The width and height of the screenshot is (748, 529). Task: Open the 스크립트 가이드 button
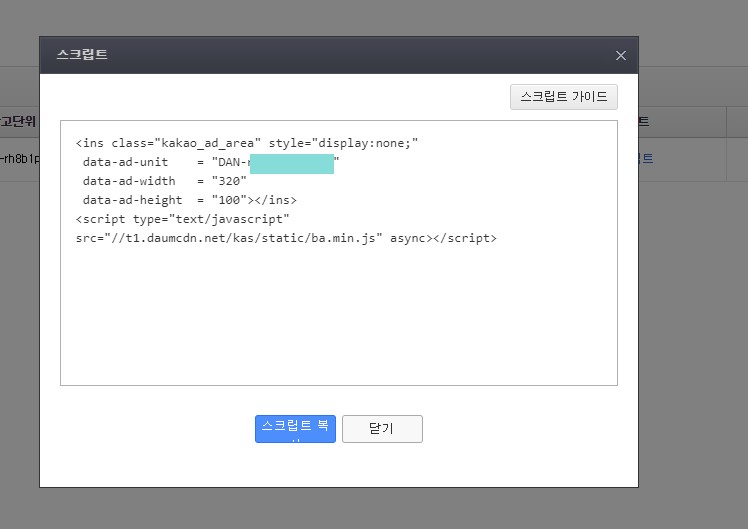[x=564, y=97]
